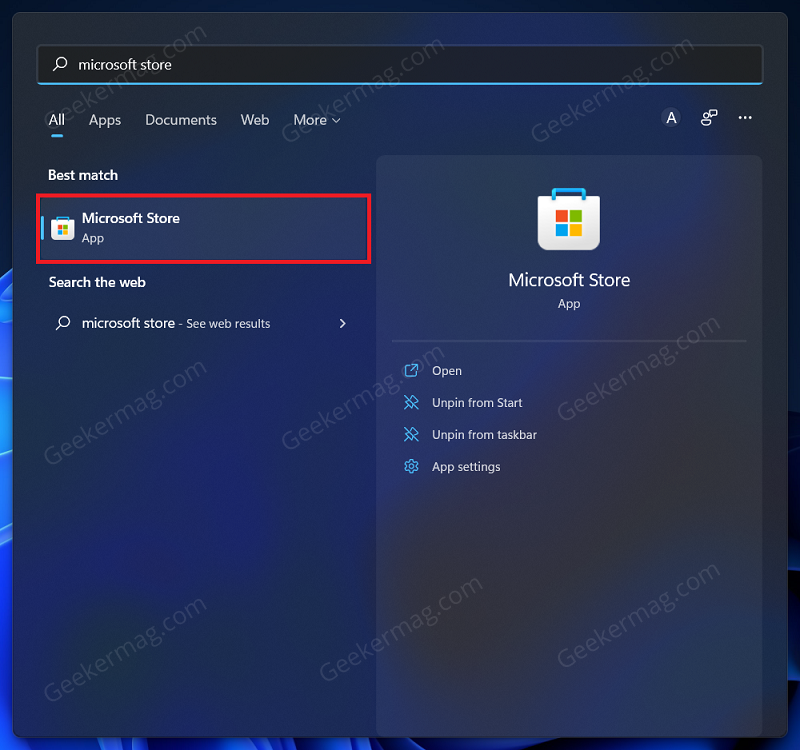This screenshot has width=800, height=750.
Task: Click the Open external-window icon
Action: (x=411, y=370)
